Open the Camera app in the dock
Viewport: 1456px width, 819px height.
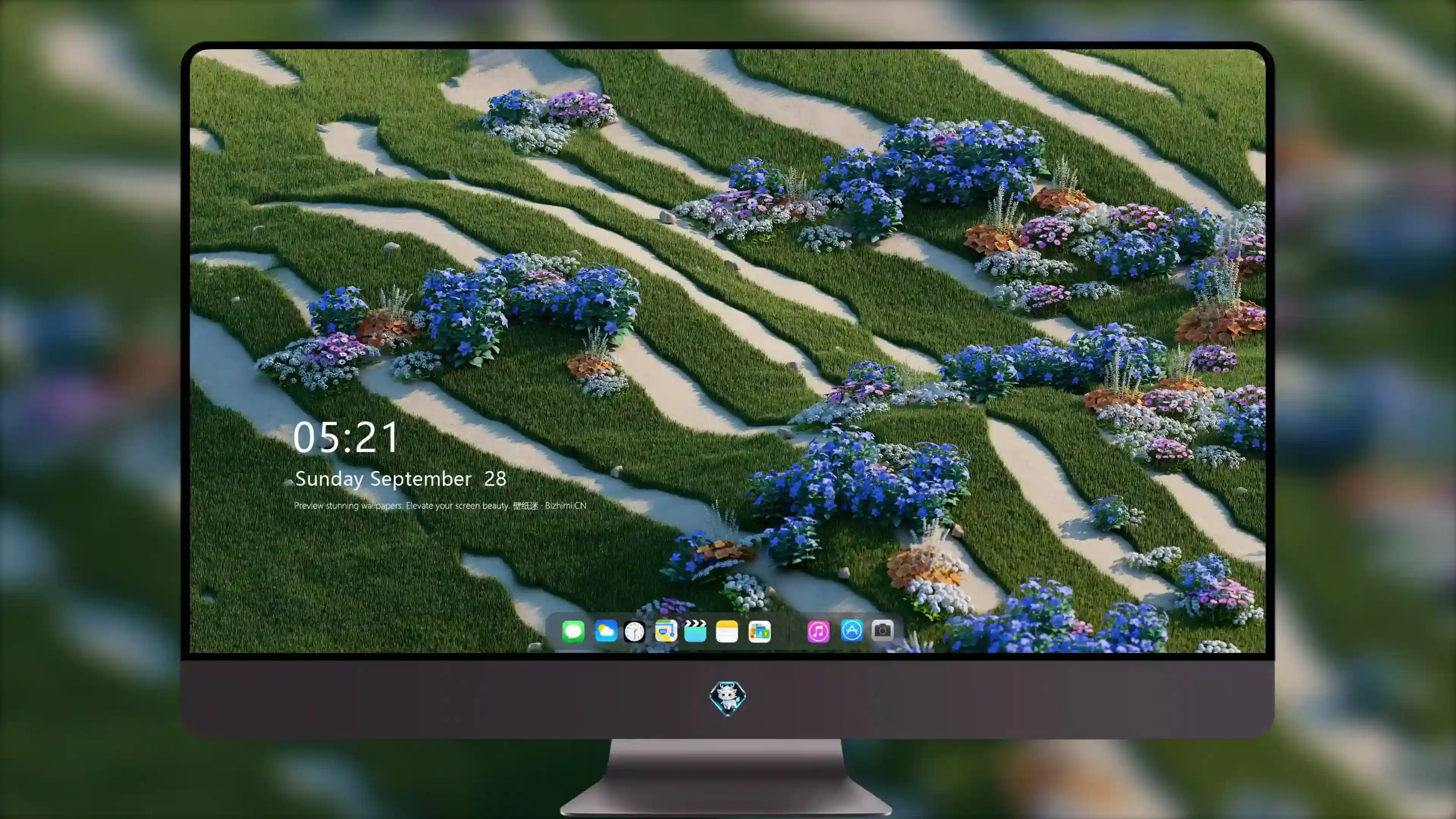click(882, 631)
